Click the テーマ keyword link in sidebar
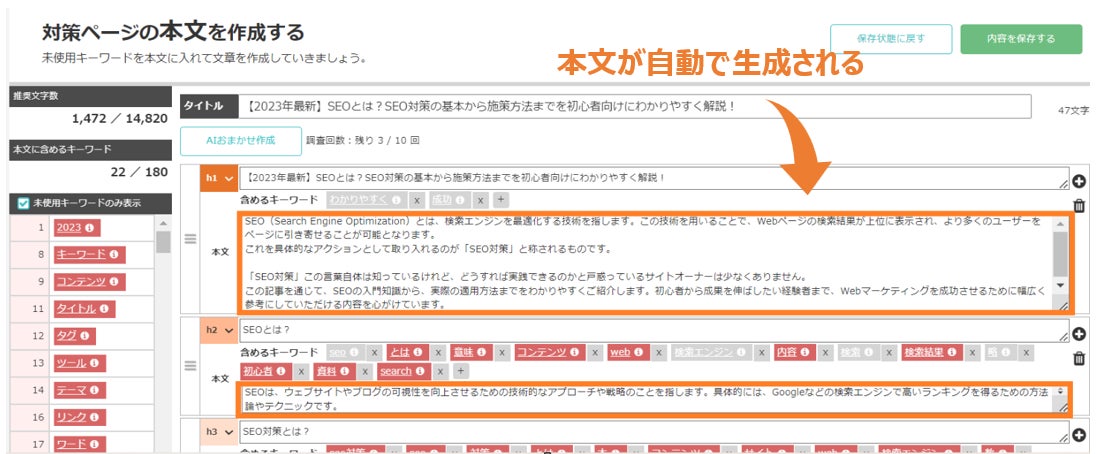1096x454 pixels. pyautogui.click(x=71, y=390)
